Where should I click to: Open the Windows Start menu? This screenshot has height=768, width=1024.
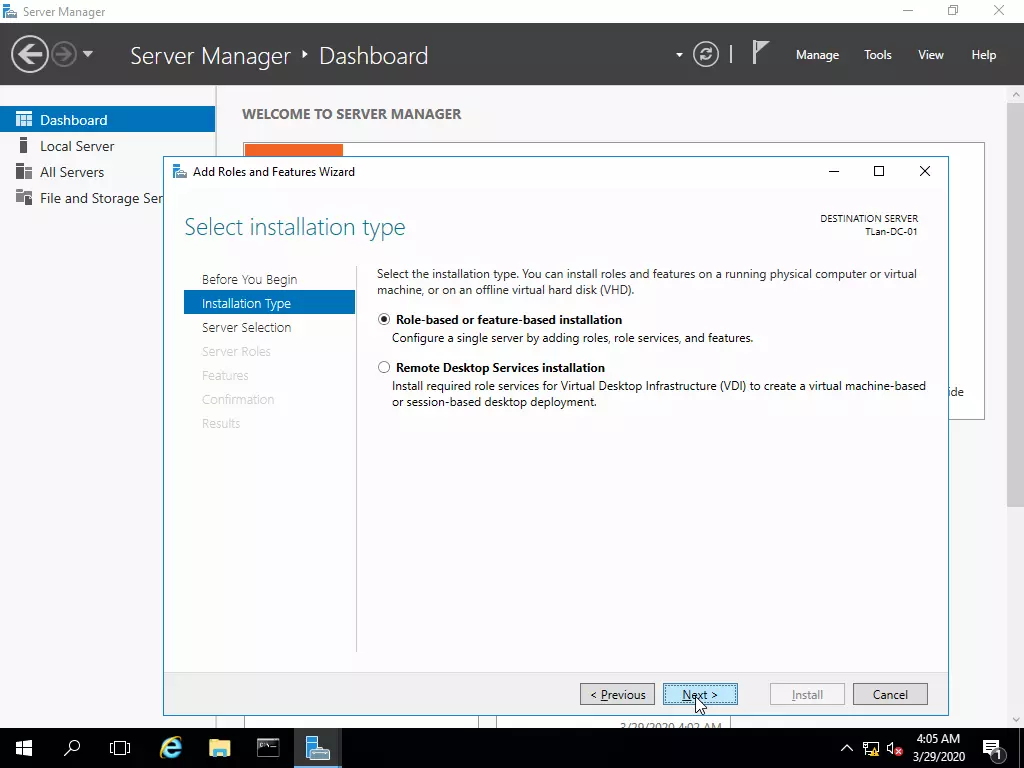click(x=24, y=748)
